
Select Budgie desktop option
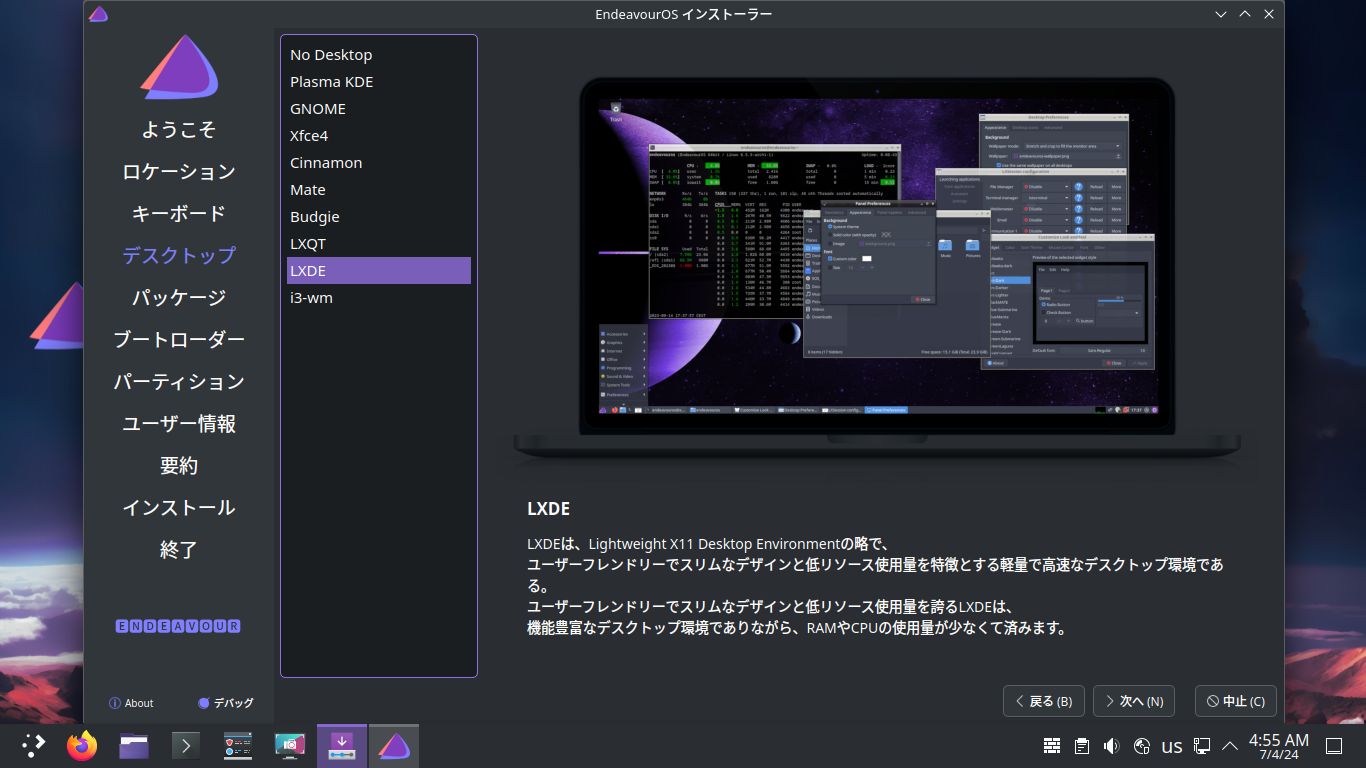coord(379,217)
